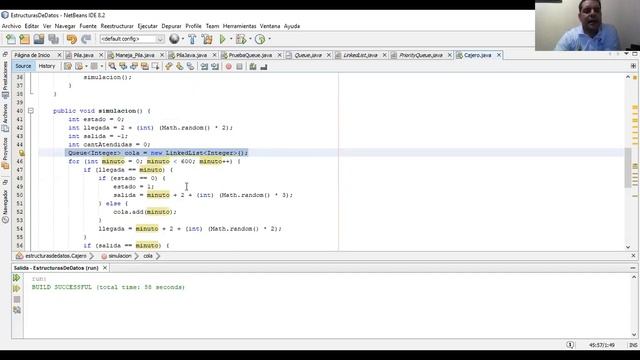Click the Debug Project icon

[x=241, y=39]
